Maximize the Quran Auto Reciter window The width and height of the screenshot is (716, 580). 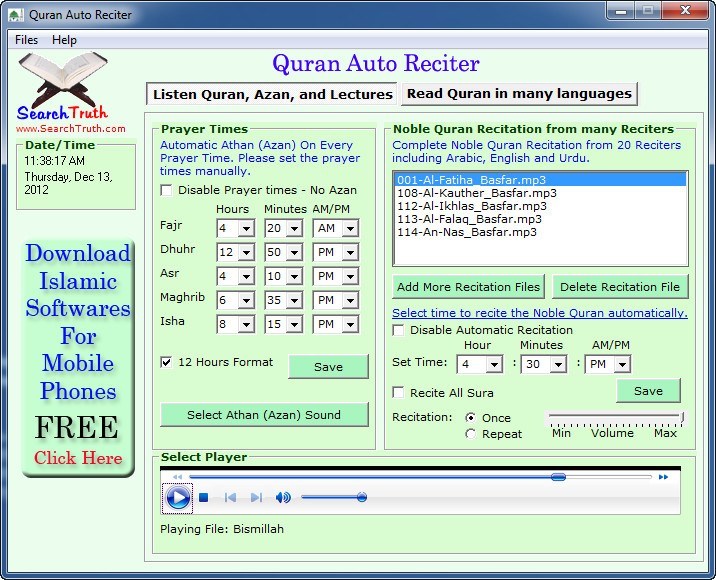pos(648,10)
